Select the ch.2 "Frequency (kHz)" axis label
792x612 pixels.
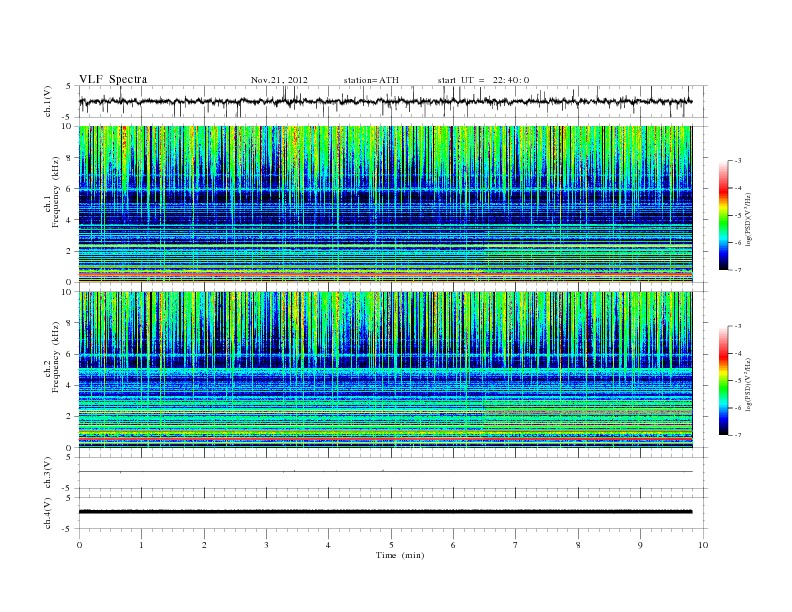[x=56, y=357]
